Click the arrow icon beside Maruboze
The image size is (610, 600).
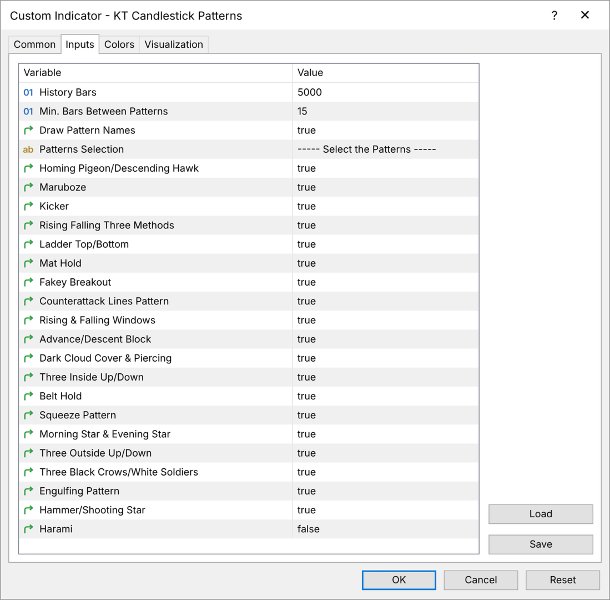tap(28, 188)
